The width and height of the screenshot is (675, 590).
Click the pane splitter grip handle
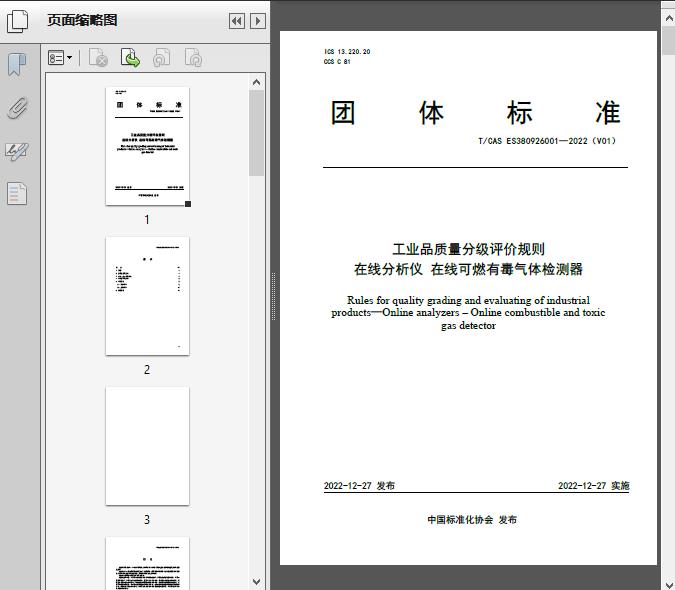pyautogui.click(x=273, y=297)
